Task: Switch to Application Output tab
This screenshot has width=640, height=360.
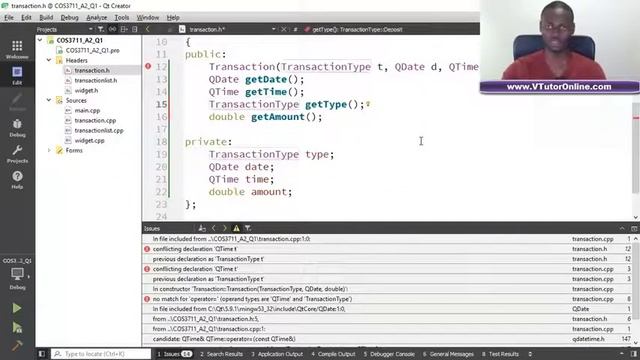Action: 277,354
